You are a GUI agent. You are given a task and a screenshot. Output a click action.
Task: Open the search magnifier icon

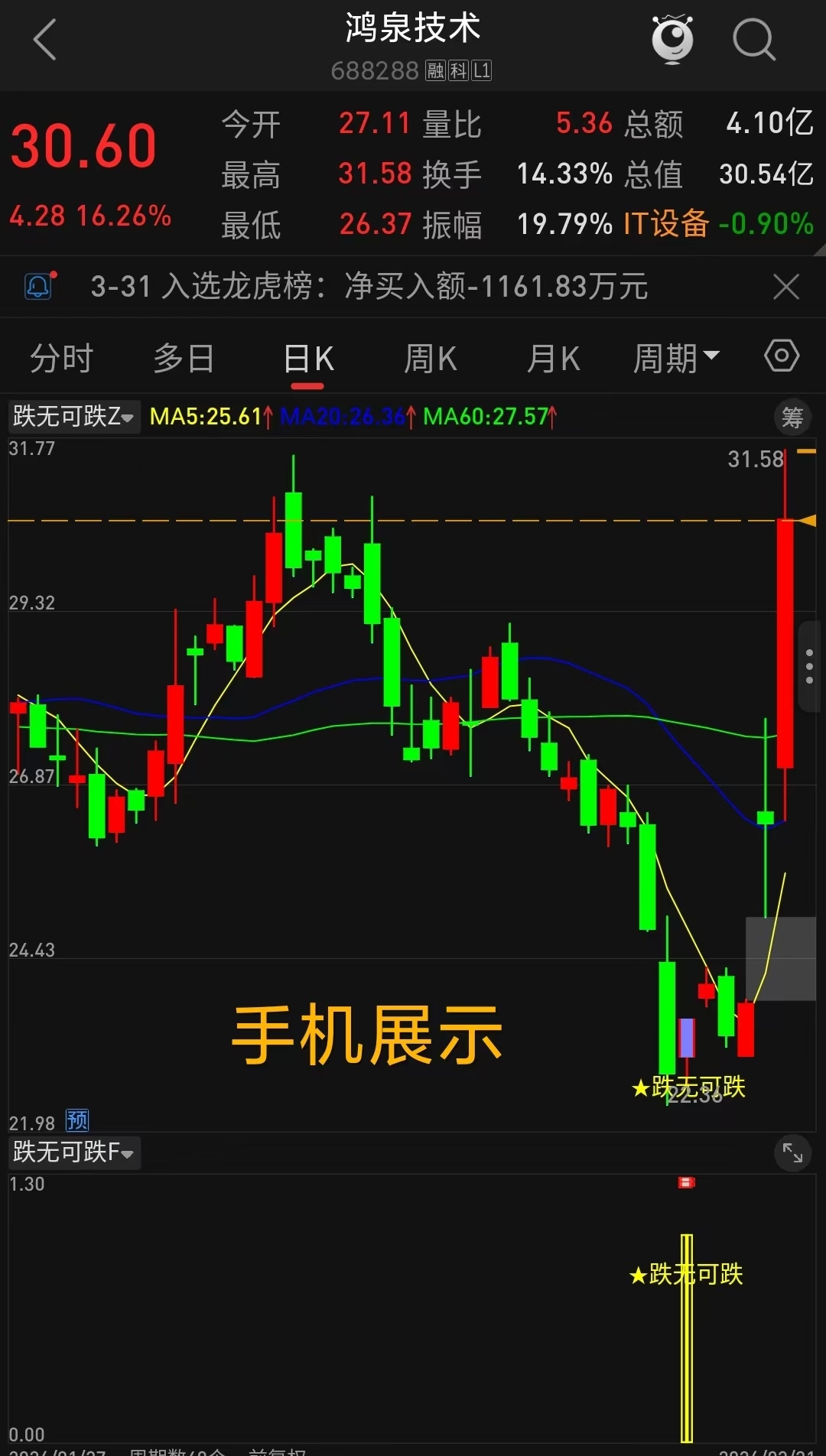tap(754, 40)
